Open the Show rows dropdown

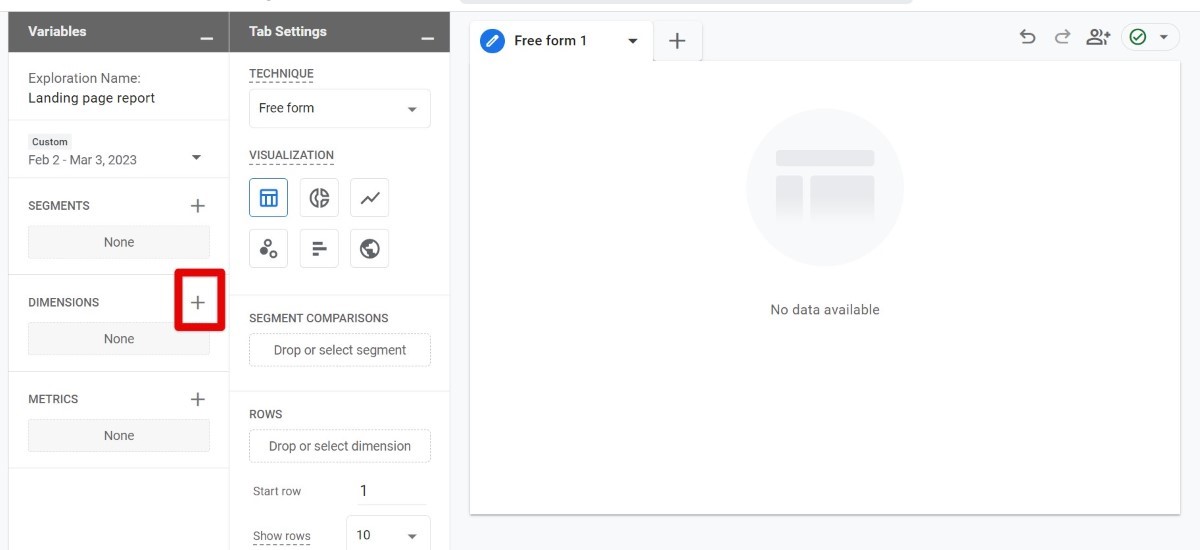[388, 535]
